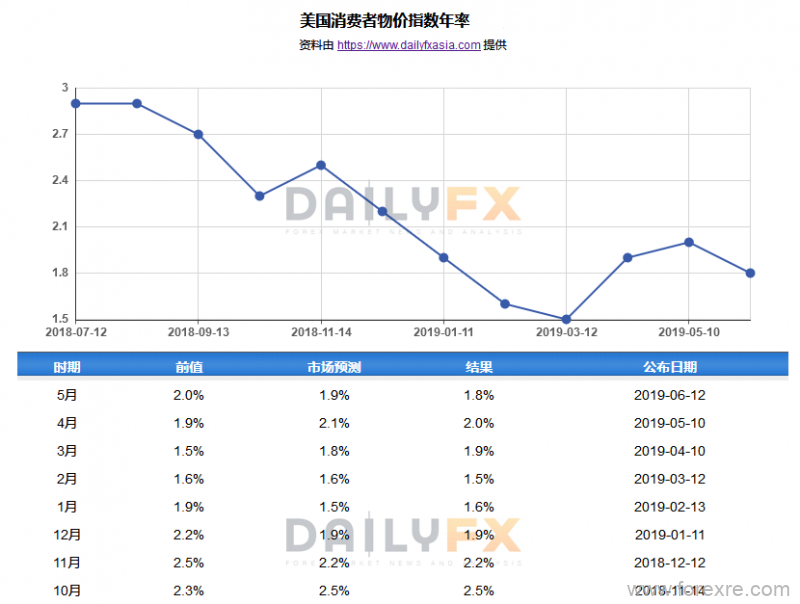Click the date 2019-05-10 in table
Viewport: 800px width, 604px height.
click(669, 423)
